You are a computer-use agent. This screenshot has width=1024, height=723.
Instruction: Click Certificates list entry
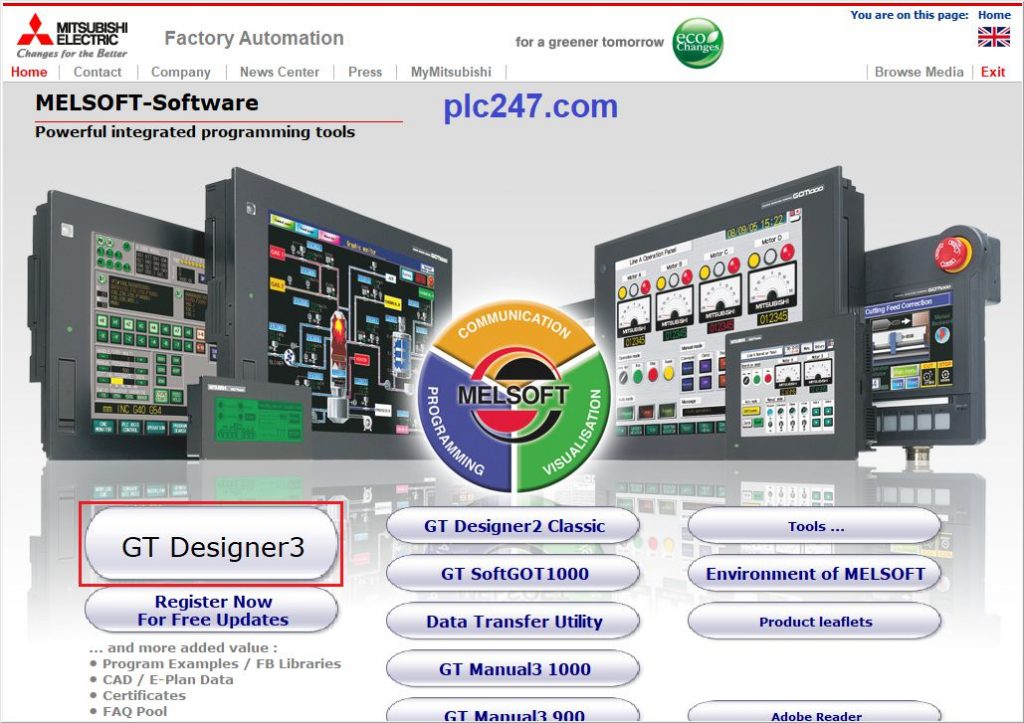[144, 696]
